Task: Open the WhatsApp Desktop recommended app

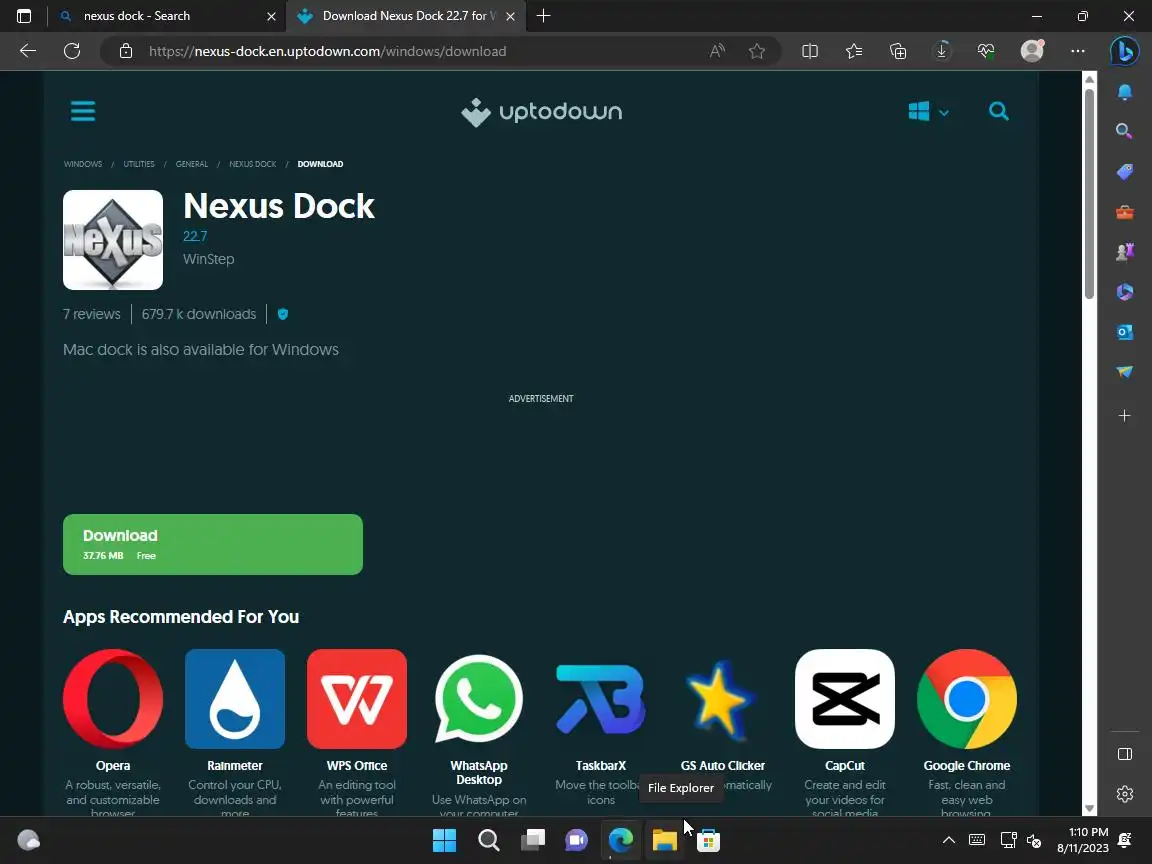Action: coord(479,699)
